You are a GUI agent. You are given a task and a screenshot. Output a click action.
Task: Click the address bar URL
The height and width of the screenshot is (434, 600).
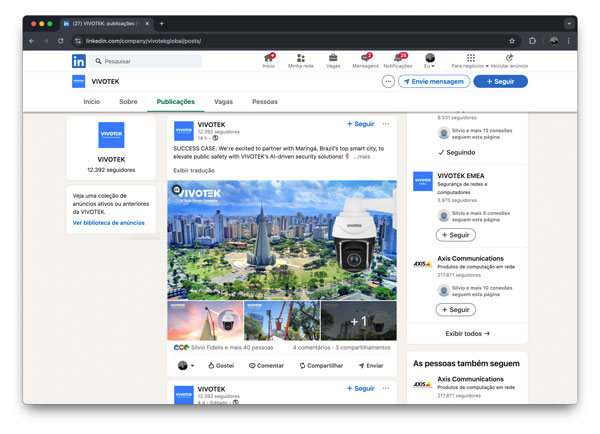coord(143,41)
